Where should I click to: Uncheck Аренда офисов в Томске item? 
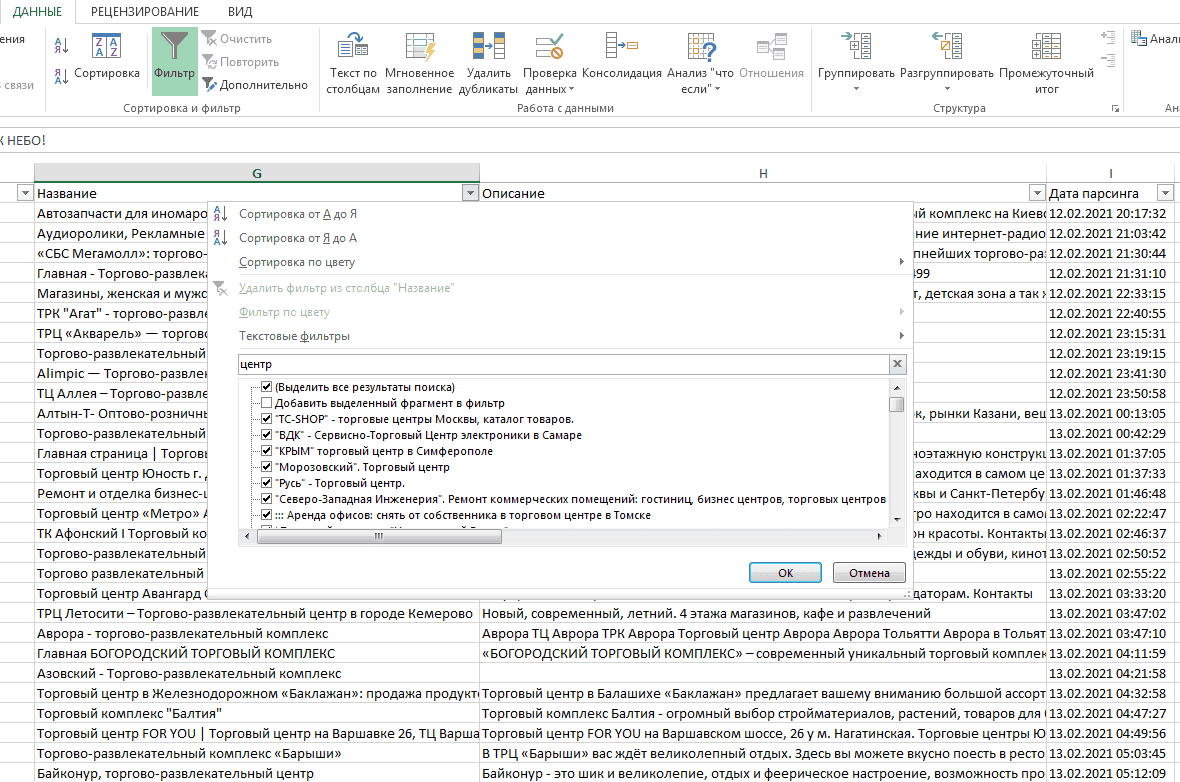tap(266, 515)
